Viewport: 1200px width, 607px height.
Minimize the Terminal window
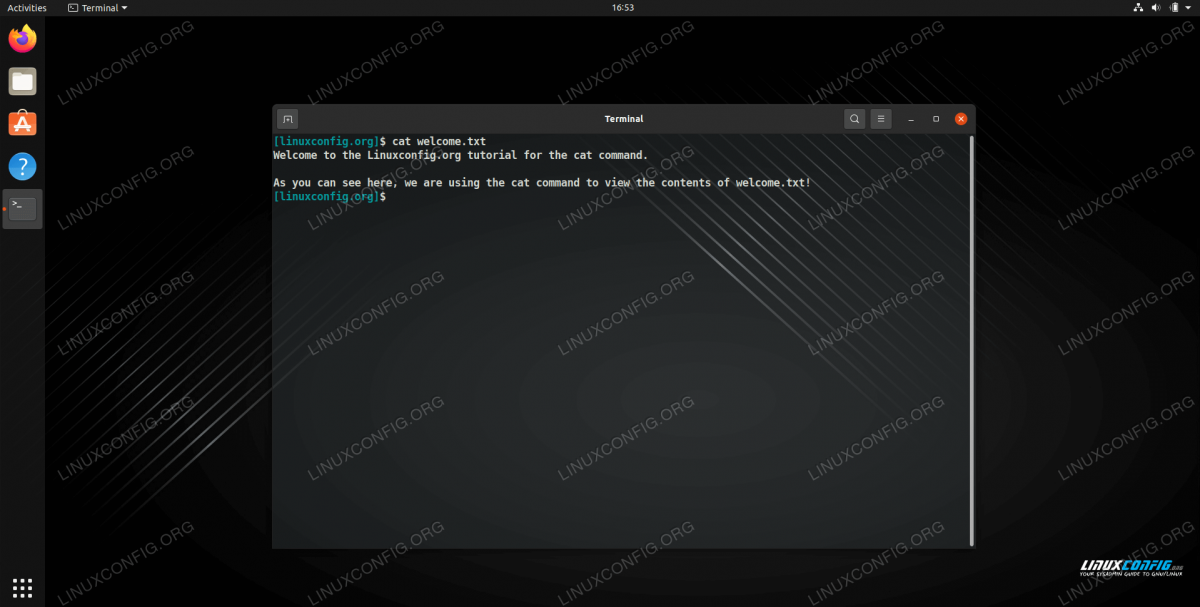911,119
